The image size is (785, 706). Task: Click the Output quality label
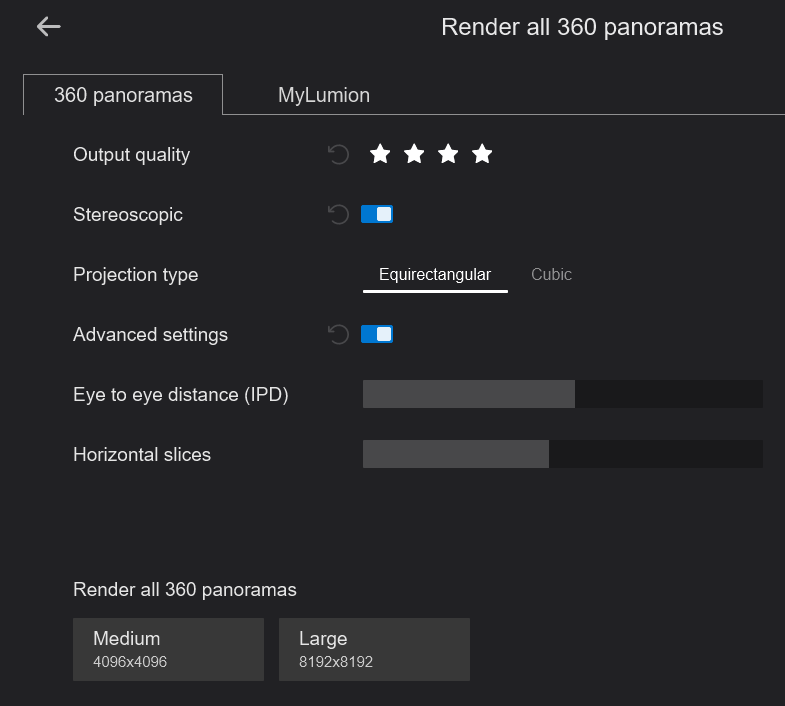click(131, 155)
